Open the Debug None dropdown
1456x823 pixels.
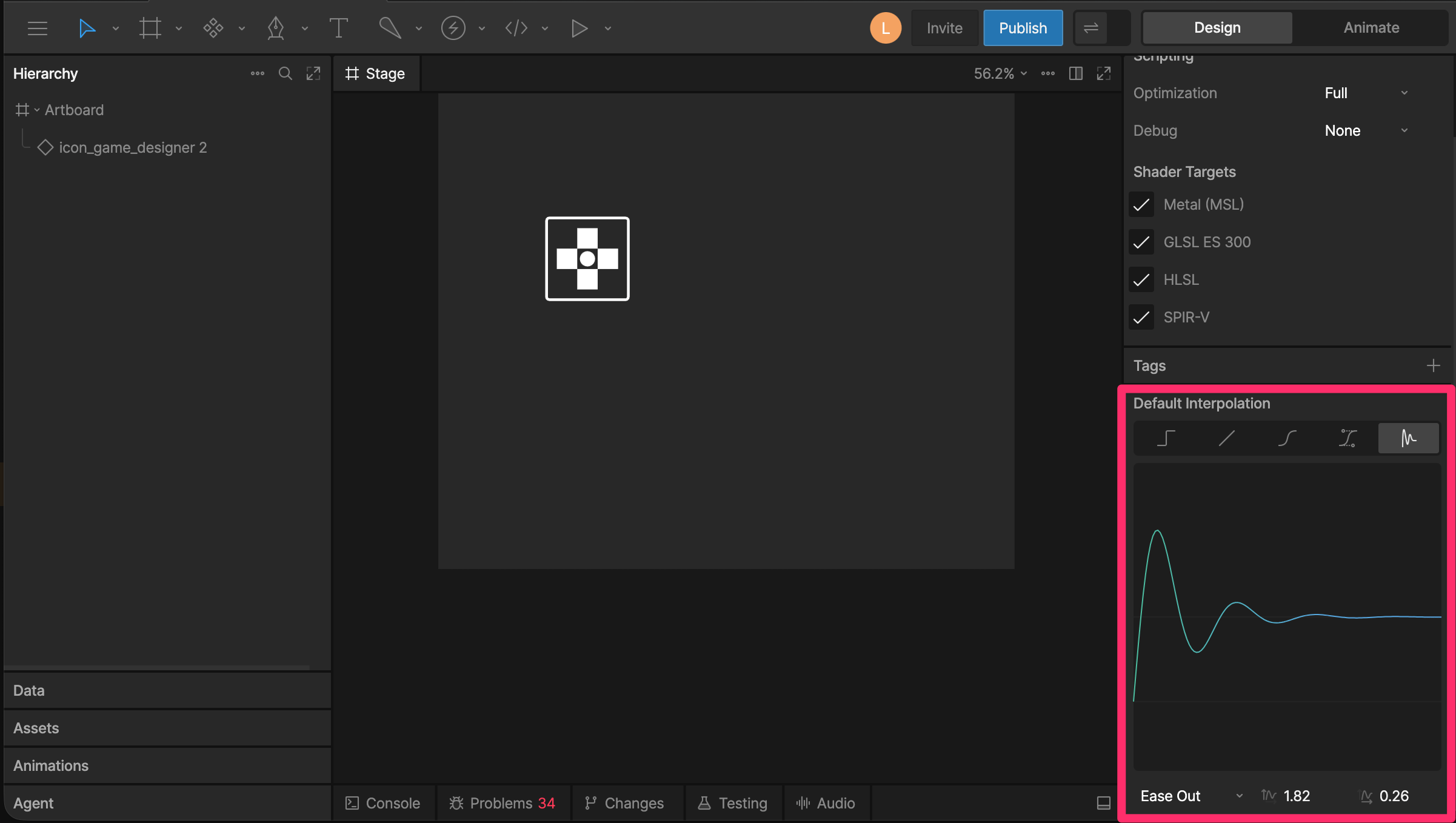pyautogui.click(x=1366, y=130)
